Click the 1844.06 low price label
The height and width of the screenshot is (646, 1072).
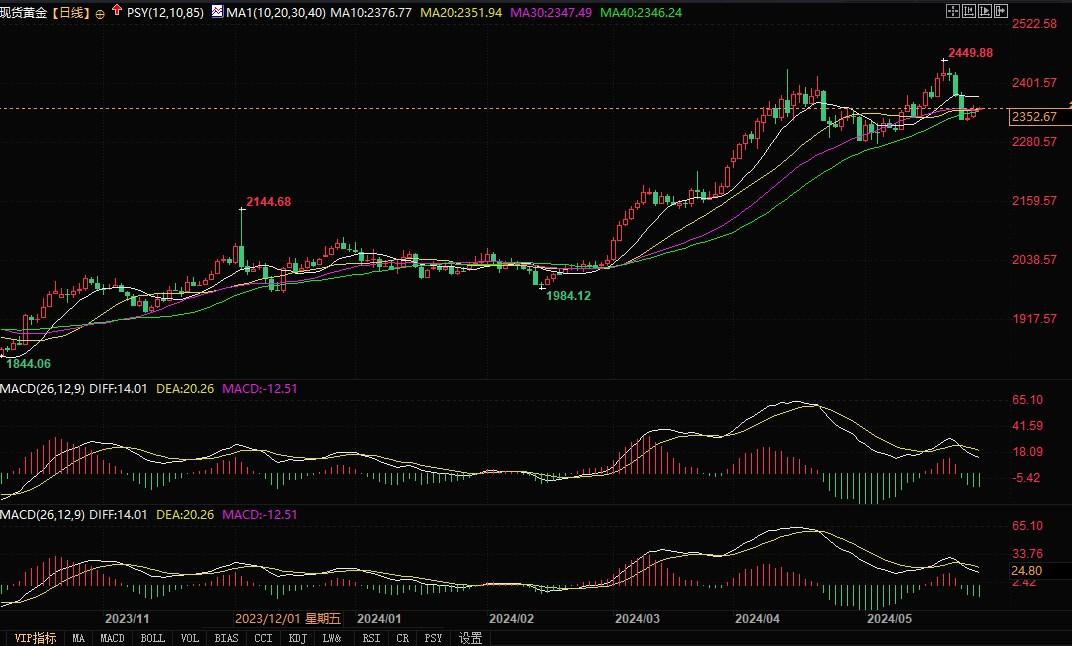[28, 364]
